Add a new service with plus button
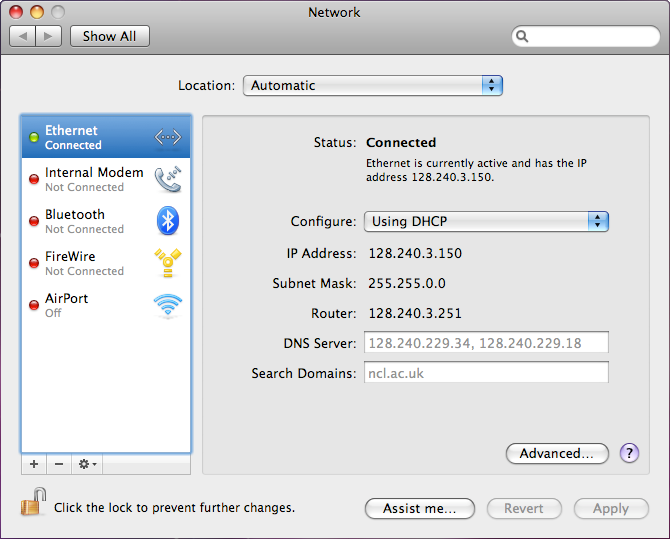Screen dimensions: 670x539 coord(34,464)
